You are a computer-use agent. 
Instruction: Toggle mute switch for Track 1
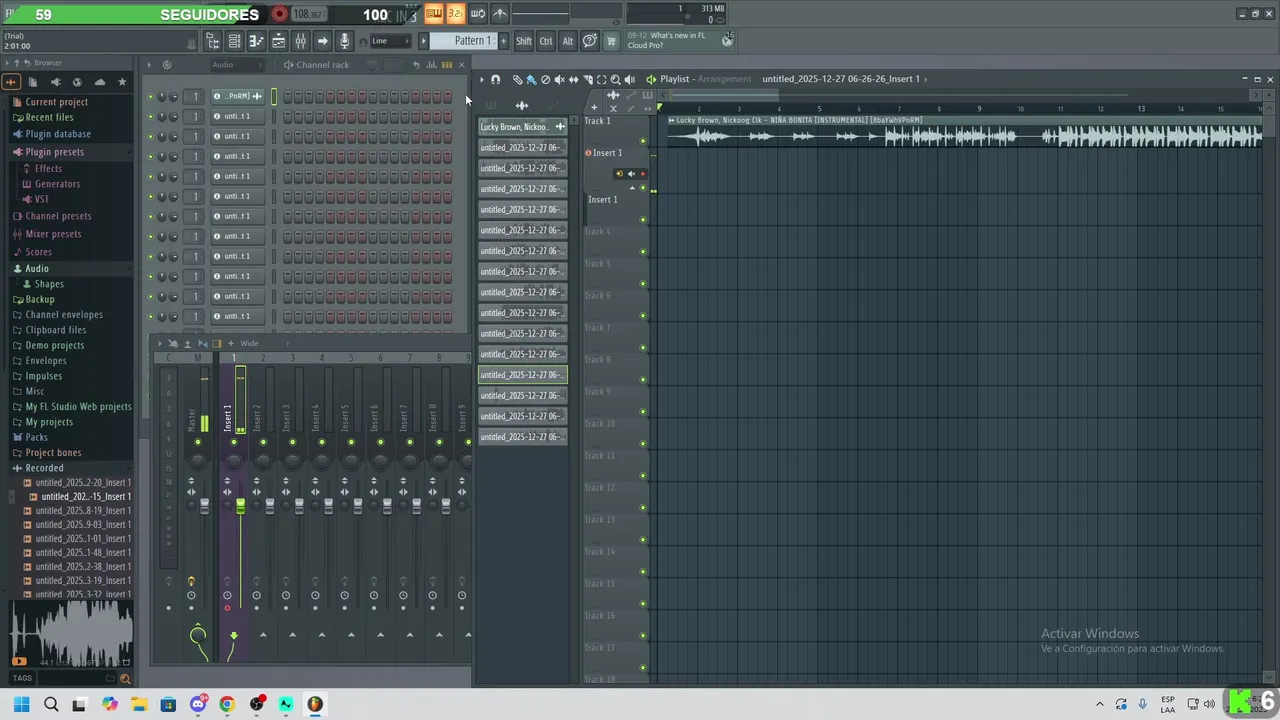tap(643, 141)
